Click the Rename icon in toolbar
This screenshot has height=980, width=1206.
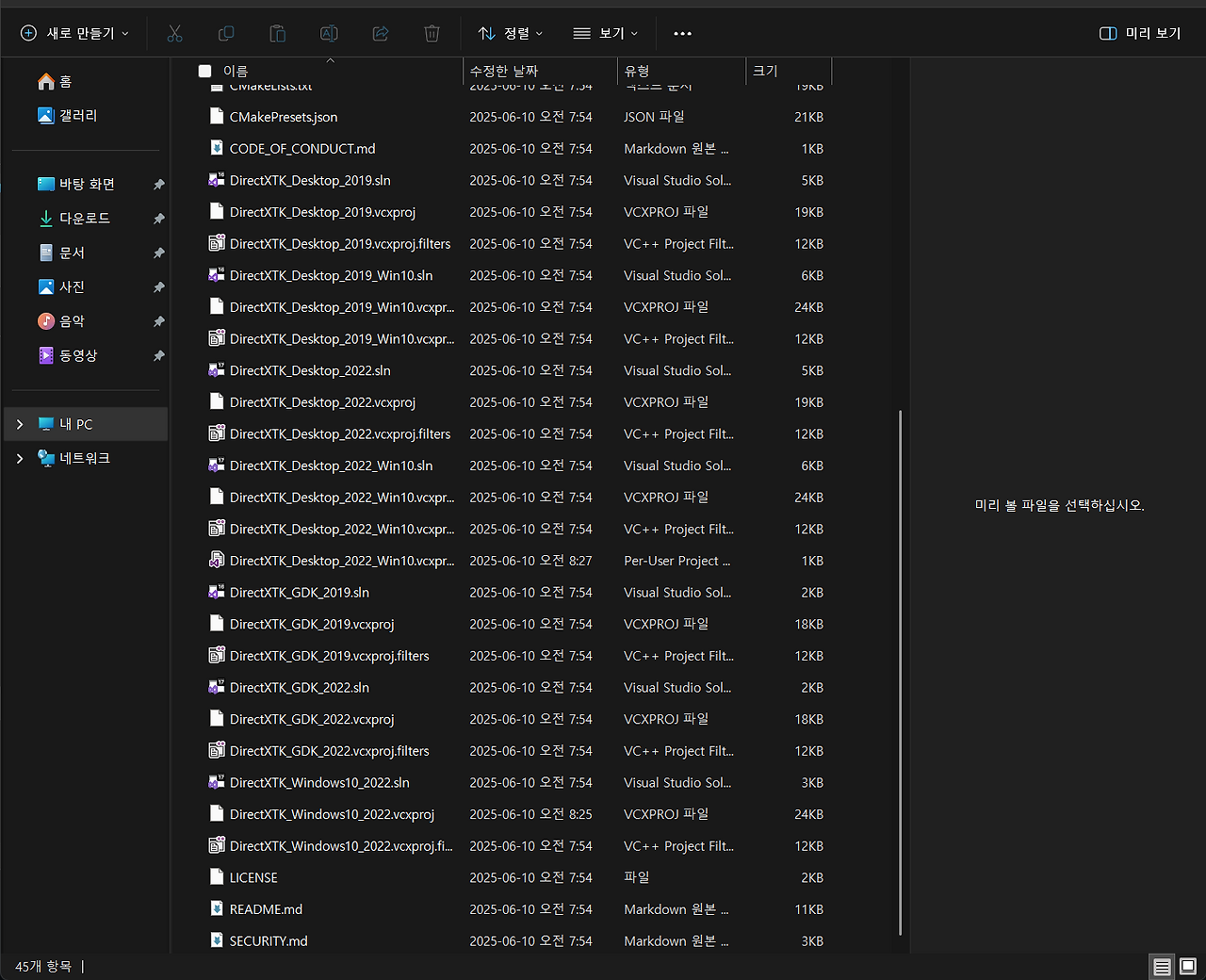(329, 33)
